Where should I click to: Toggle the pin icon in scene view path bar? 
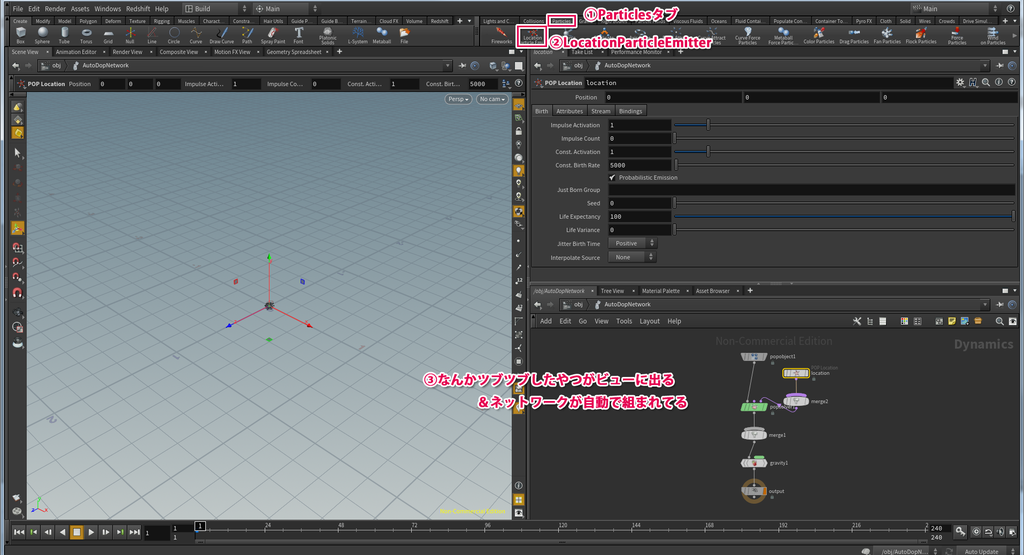tap(462, 65)
